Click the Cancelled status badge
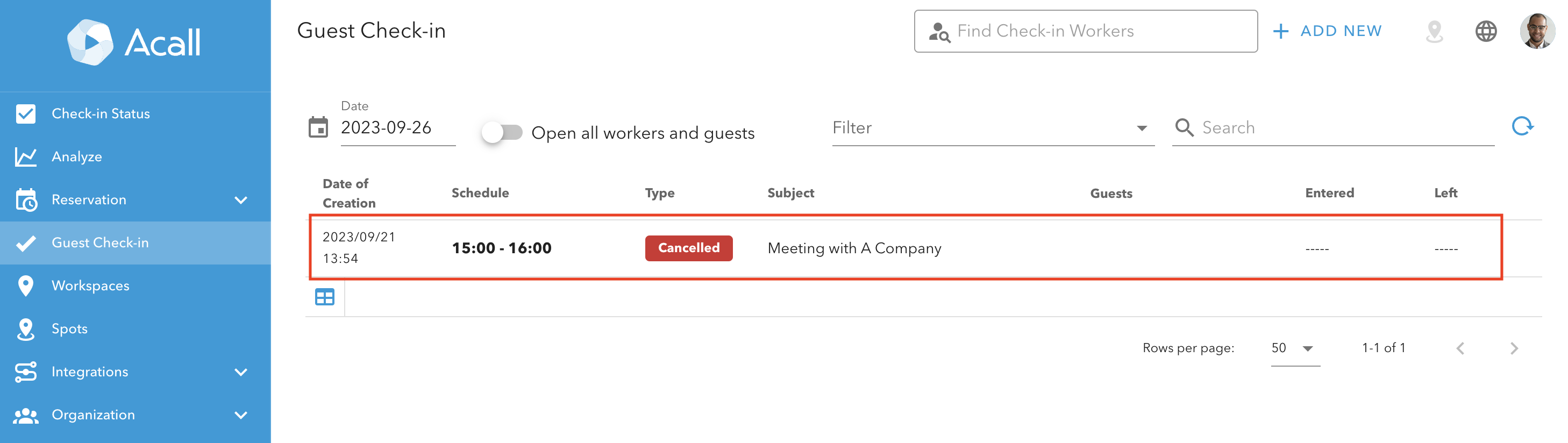The width and height of the screenshot is (1568, 443). point(688,248)
